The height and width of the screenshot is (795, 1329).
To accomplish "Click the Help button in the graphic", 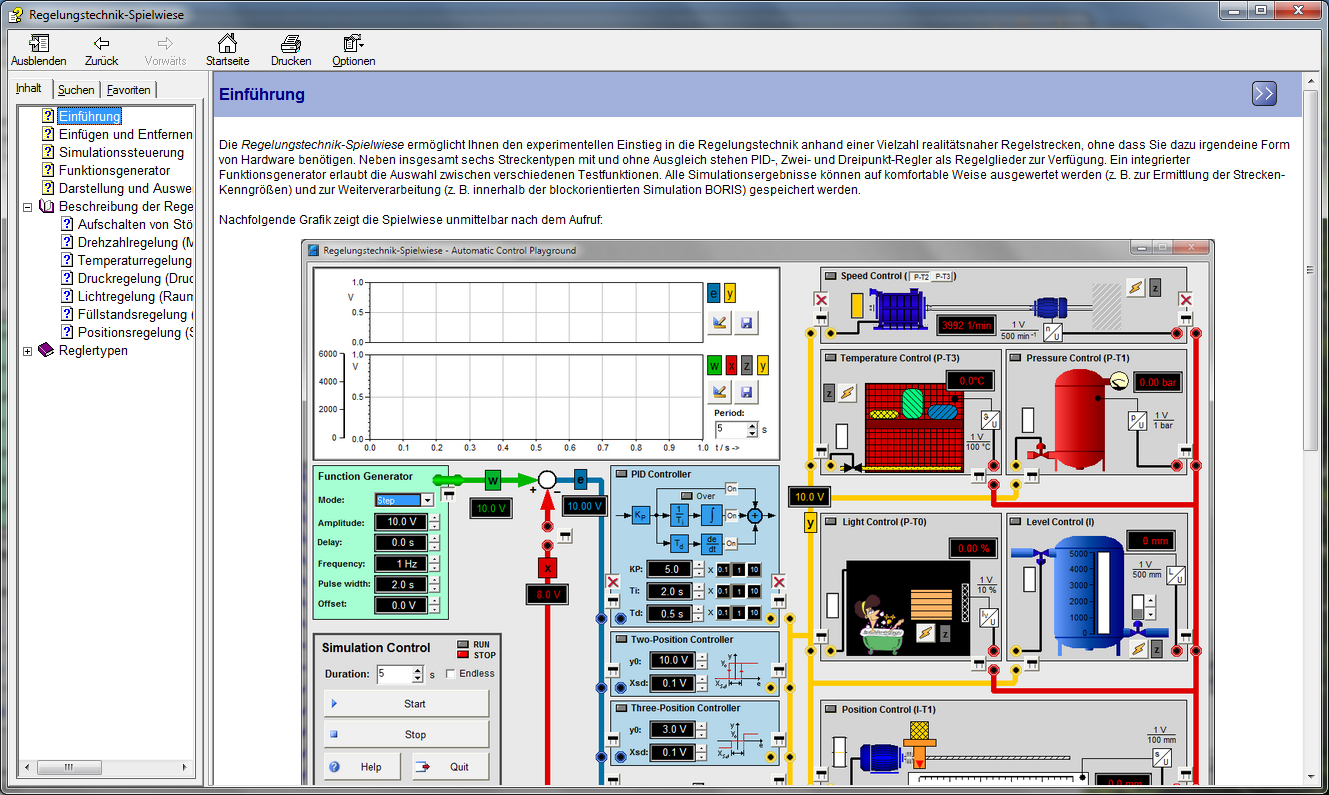I will coord(363,767).
